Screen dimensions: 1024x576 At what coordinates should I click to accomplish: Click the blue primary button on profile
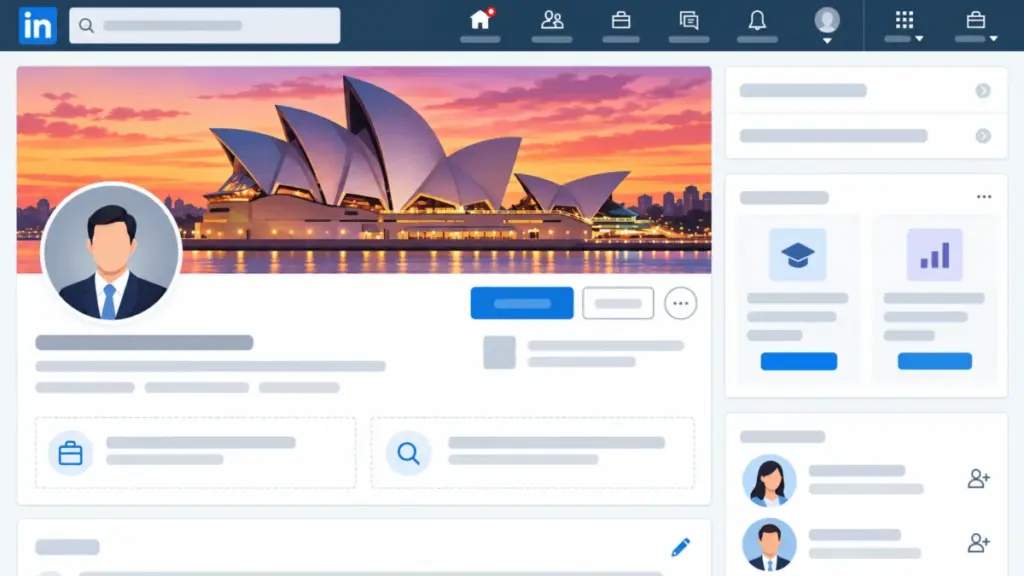coord(522,303)
